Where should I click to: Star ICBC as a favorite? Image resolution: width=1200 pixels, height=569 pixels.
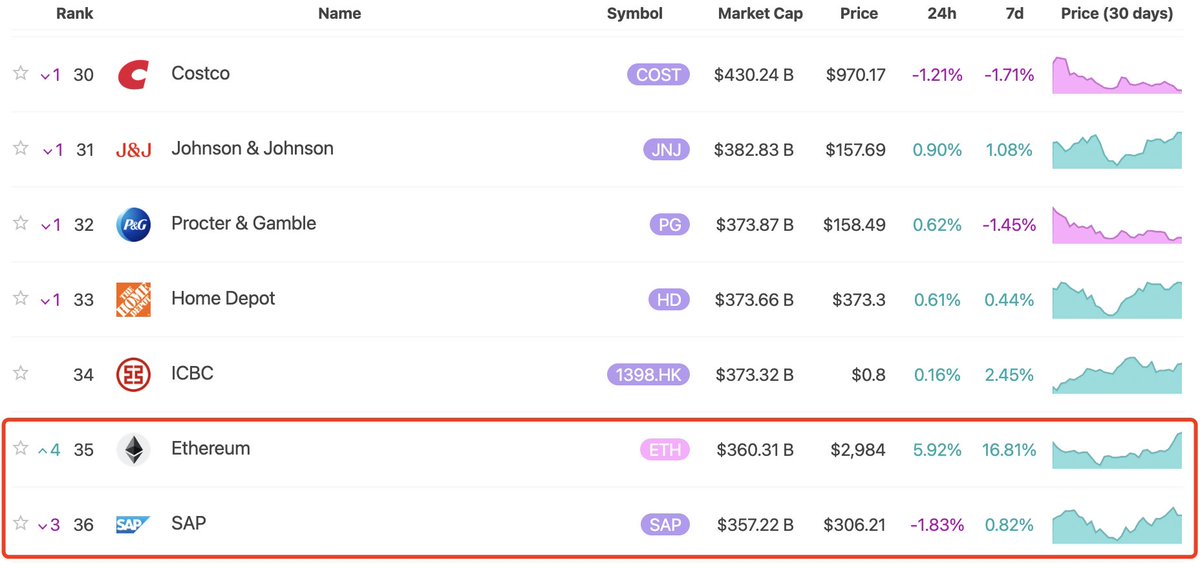point(20,373)
